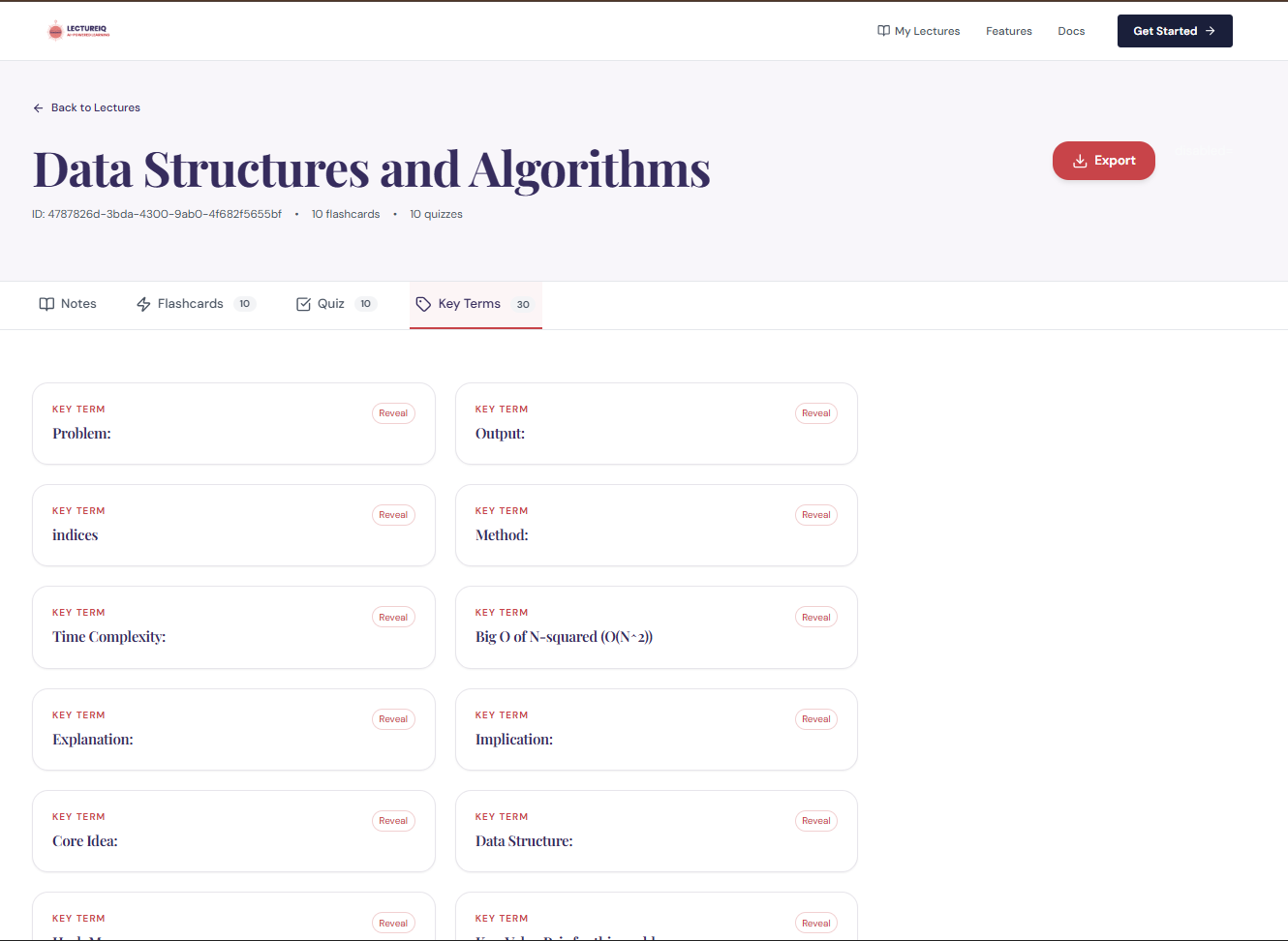
Task: Click the Quiz count badge 10
Action: 366,304
